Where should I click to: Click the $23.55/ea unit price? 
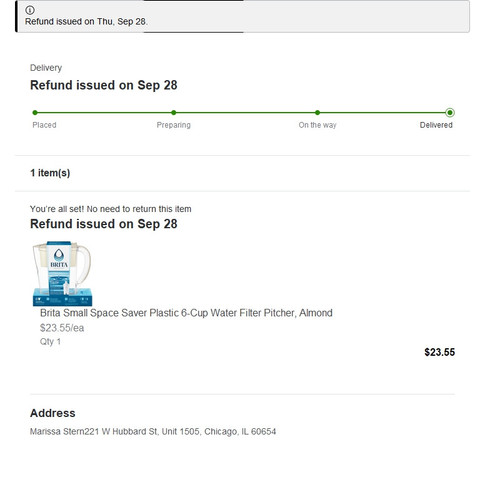pos(62,328)
